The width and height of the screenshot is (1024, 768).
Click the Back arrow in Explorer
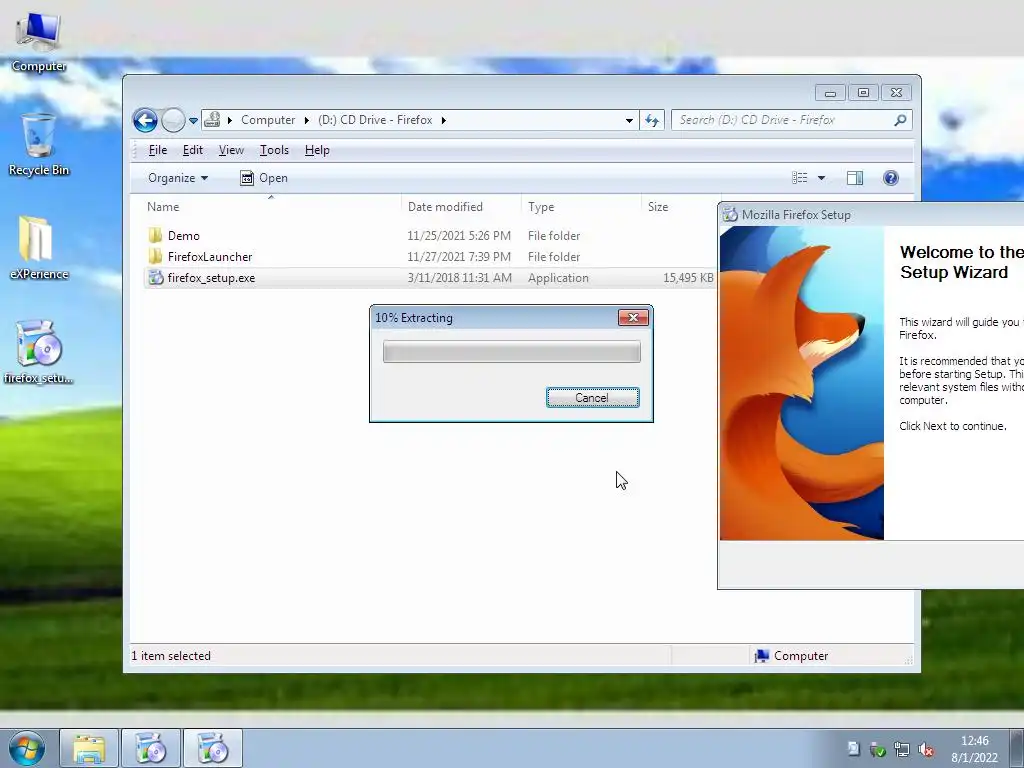coord(145,120)
